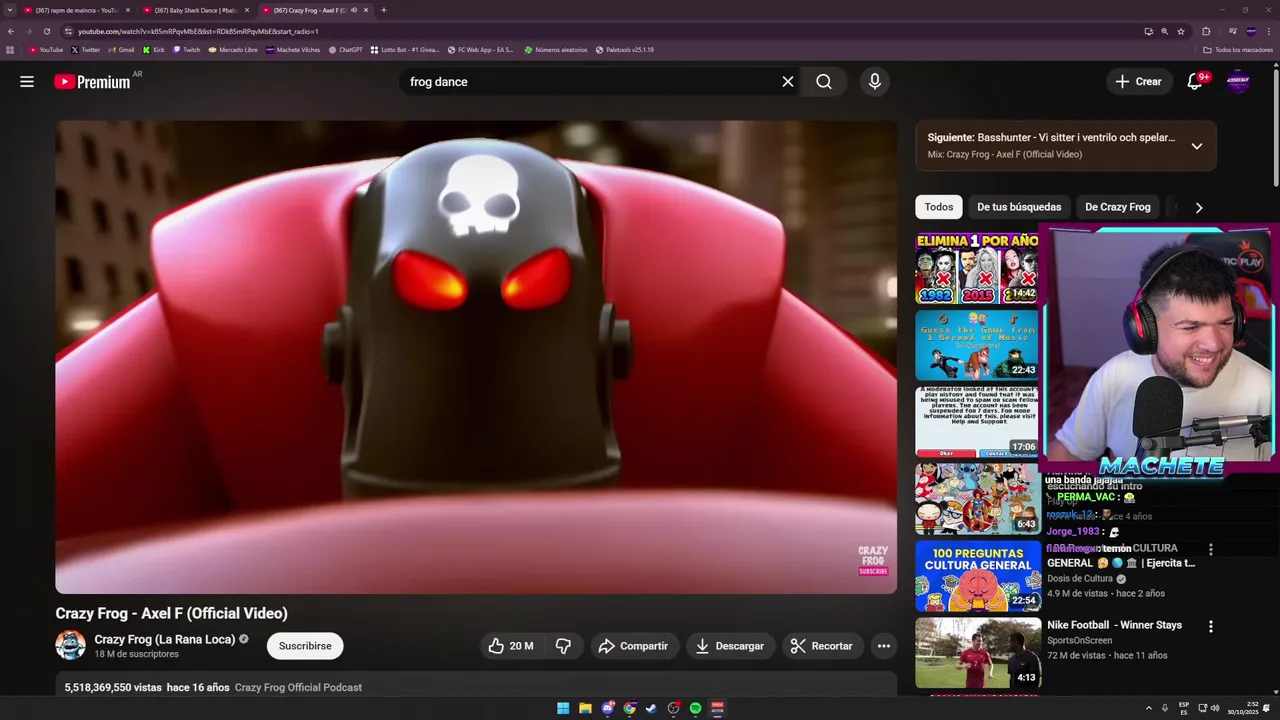The image size is (1280, 720).
Task: Open the taskbar volume control
Action: [1215, 708]
